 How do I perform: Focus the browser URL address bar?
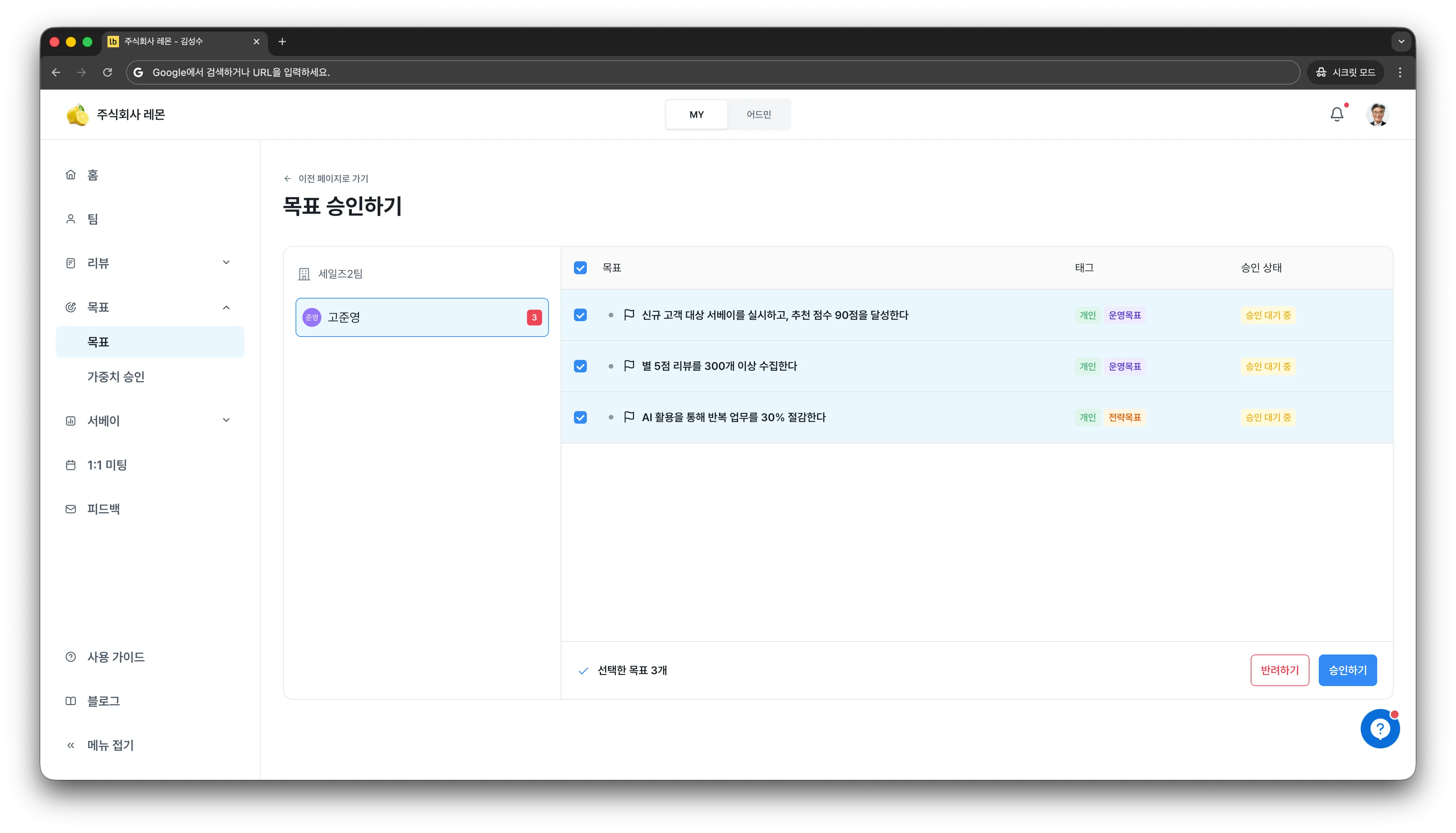tap(713, 72)
